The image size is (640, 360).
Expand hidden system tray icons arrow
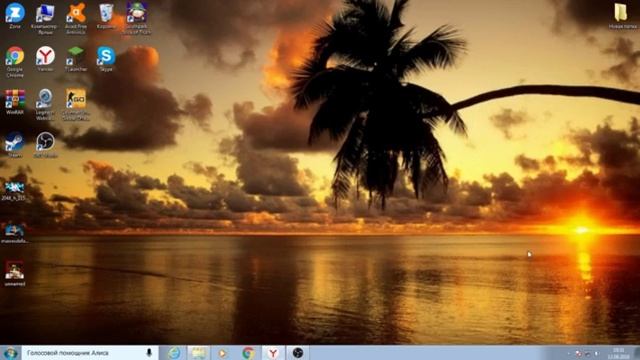[x=569, y=353]
